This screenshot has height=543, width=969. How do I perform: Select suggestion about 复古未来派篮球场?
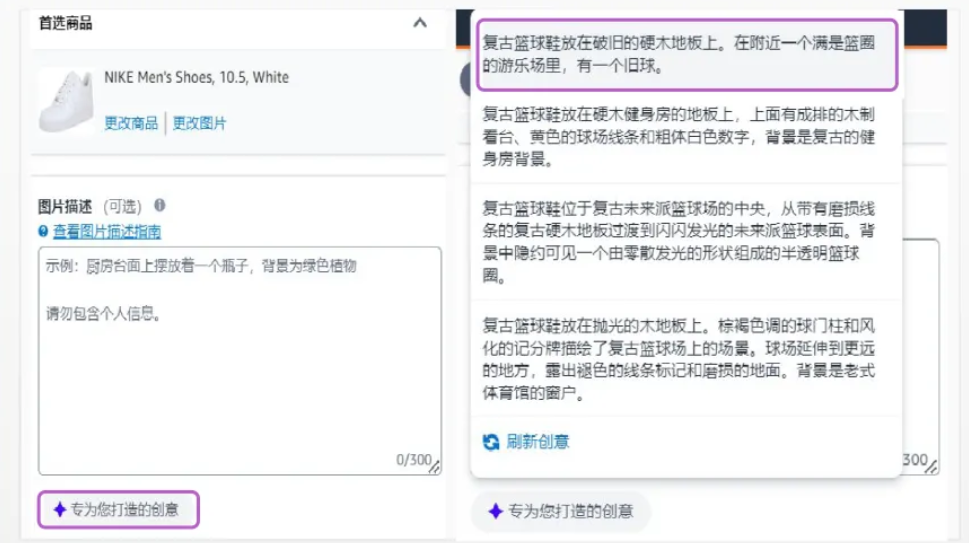coord(687,242)
